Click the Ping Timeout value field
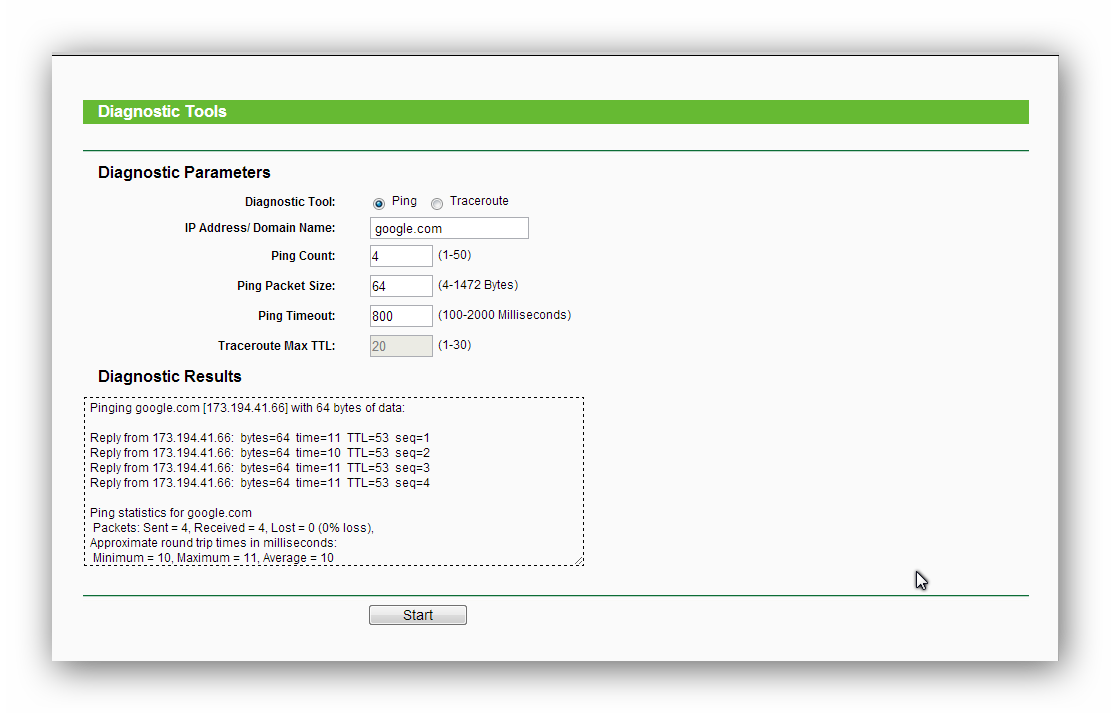 tap(401, 315)
